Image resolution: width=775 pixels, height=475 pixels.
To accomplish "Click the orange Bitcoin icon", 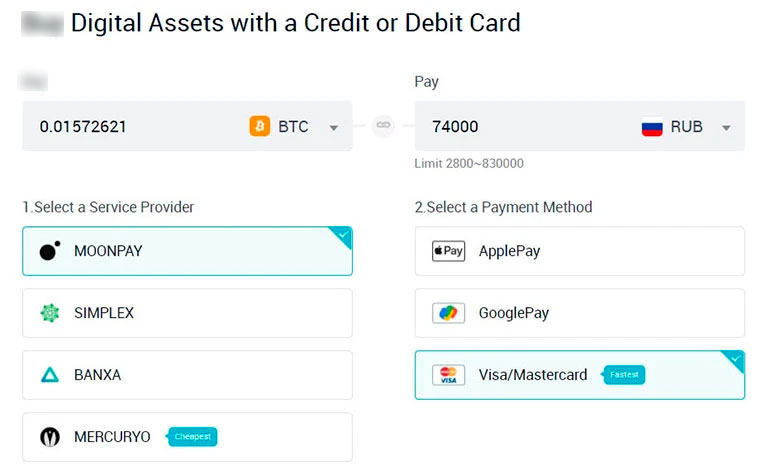I will (260, 127).
